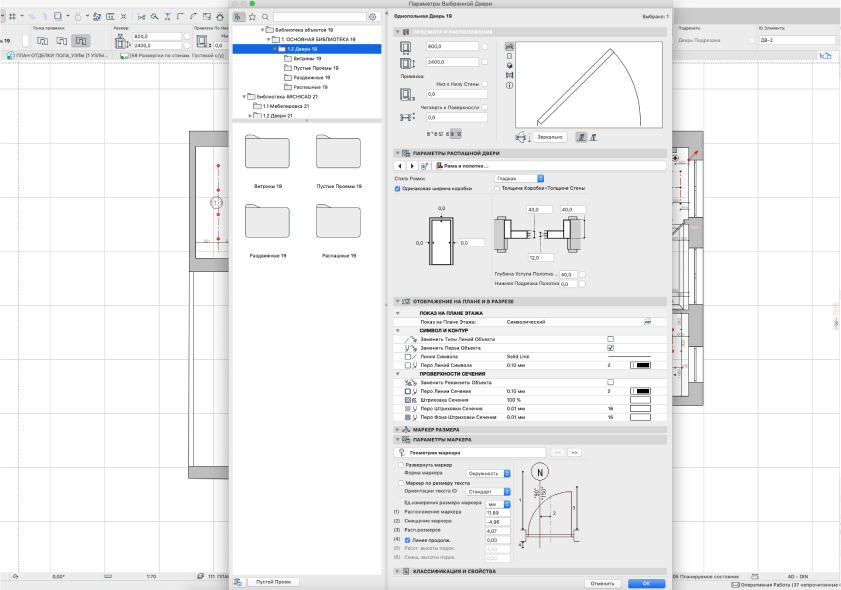Click the 'Перо Линий Сечения' color swatch
The width and height of the screenshot is (841, 590).
click(x=639, y=391)
